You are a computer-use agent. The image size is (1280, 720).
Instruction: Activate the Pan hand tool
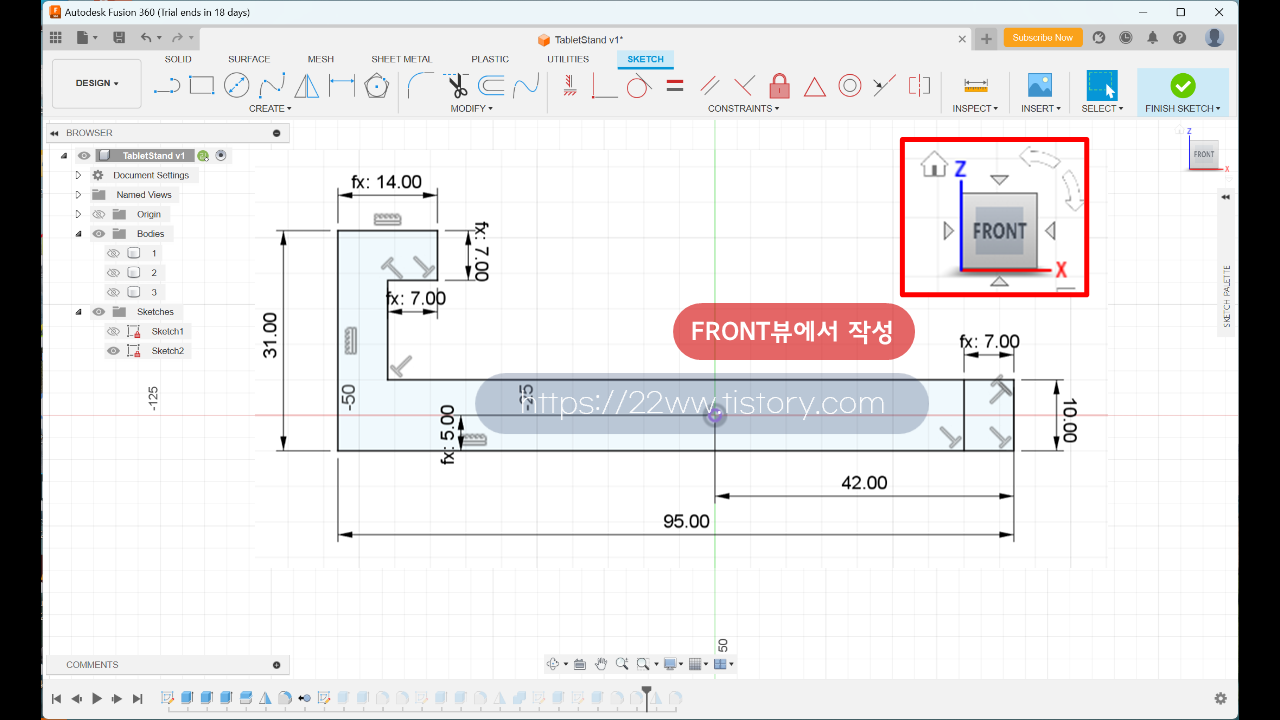tap(601, 664)
